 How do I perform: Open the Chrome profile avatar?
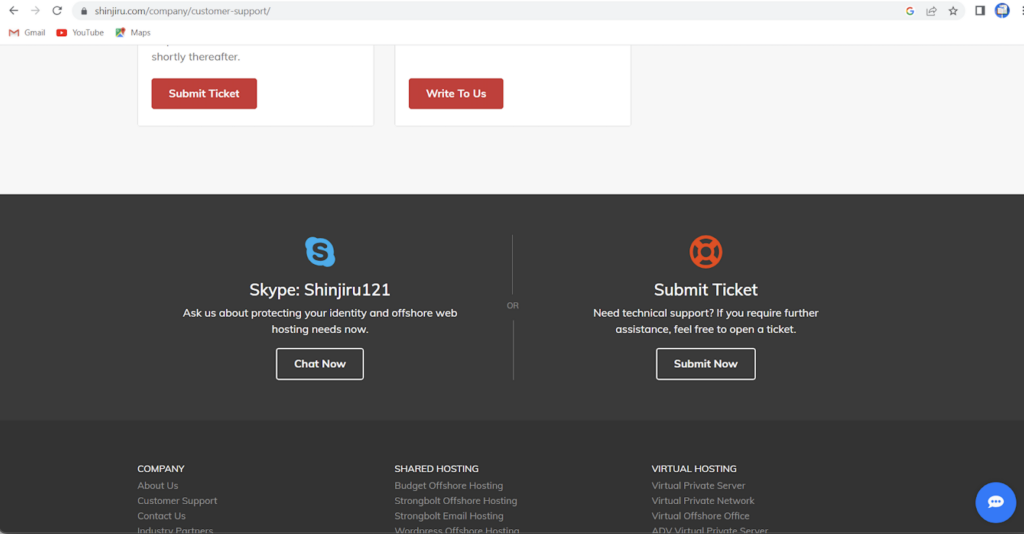(1002, 11)
